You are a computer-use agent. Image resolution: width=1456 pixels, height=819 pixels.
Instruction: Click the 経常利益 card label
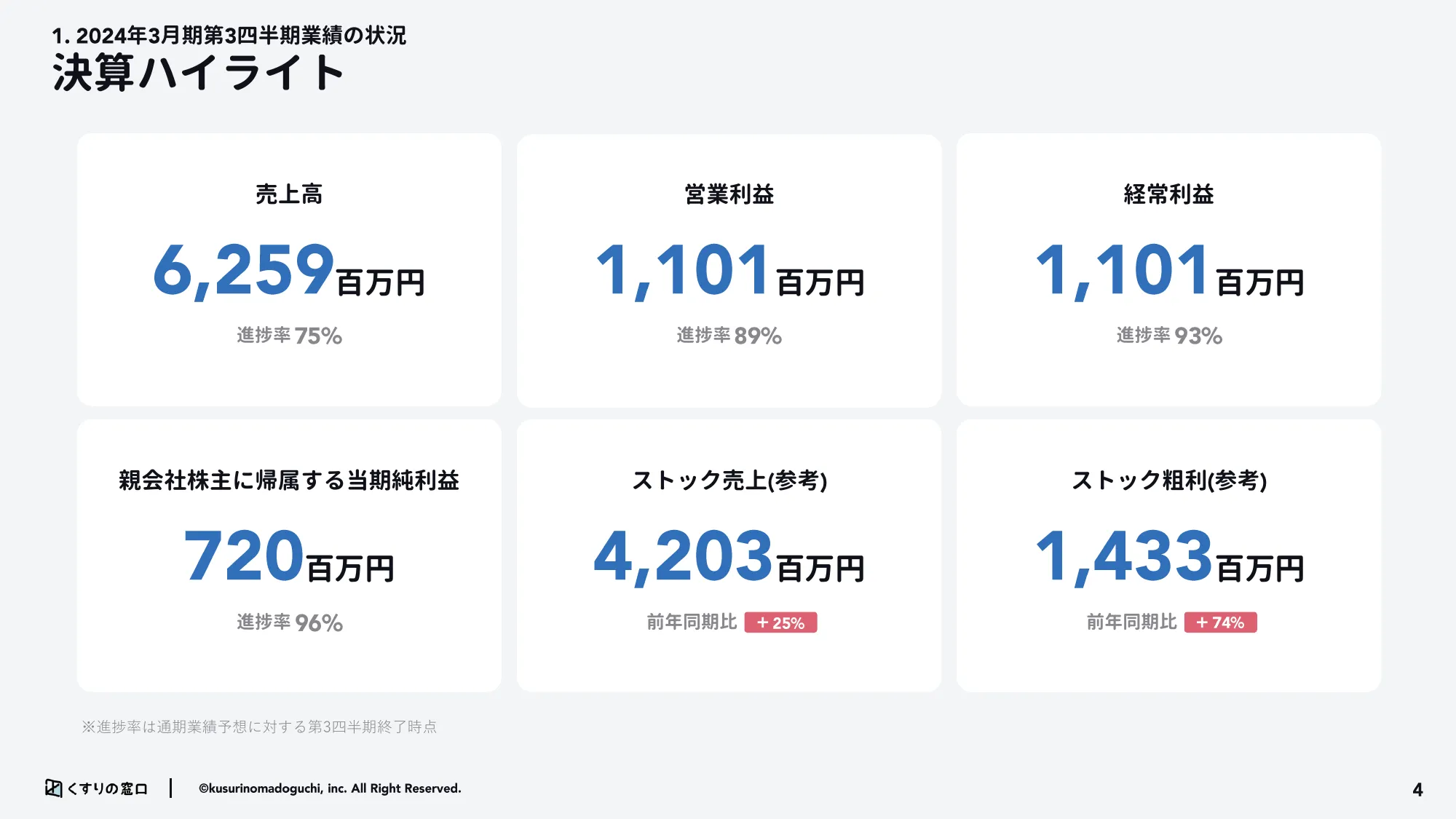(x=1168, y=194)
